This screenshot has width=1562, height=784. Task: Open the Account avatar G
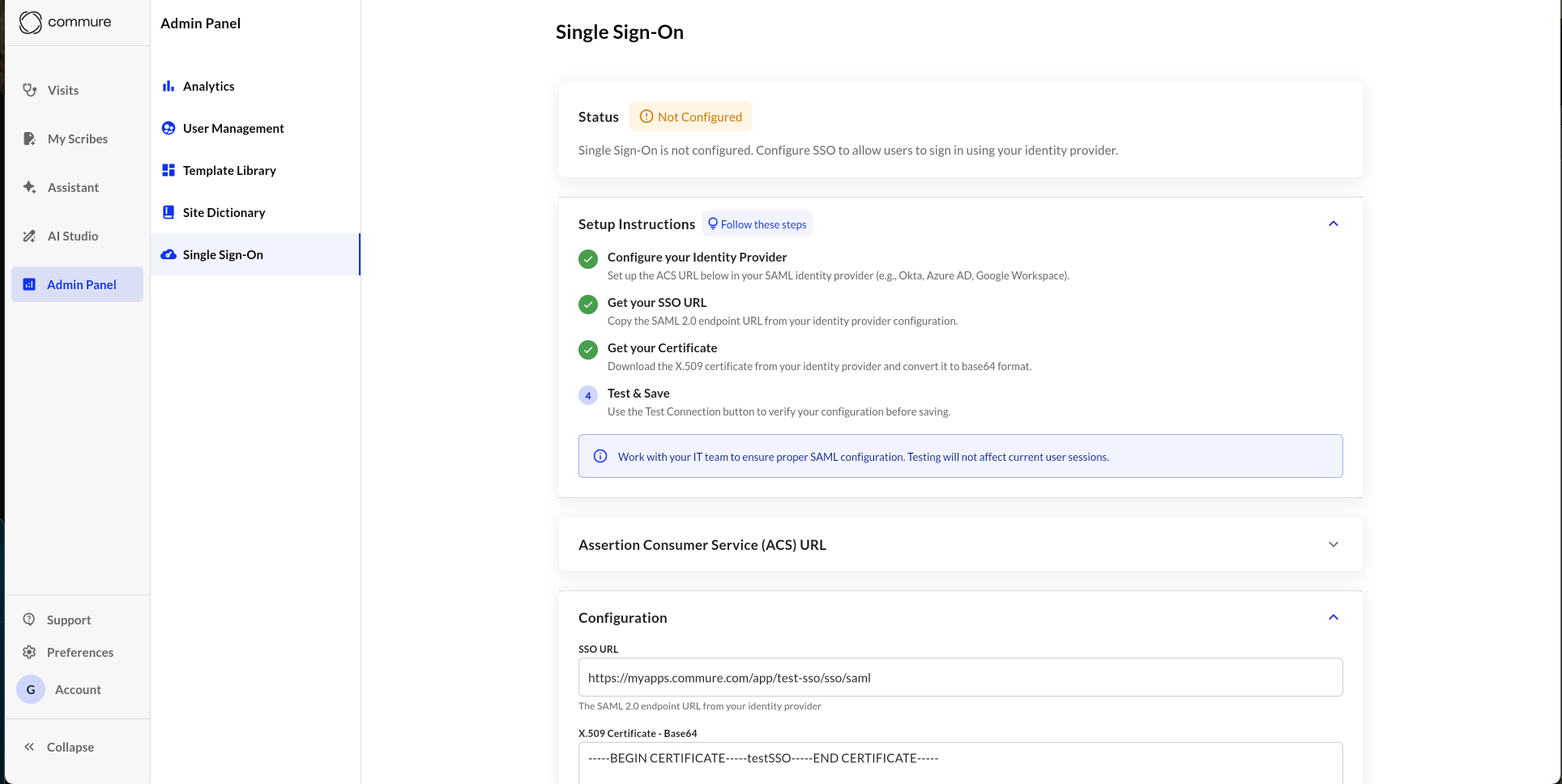(31, 689)
